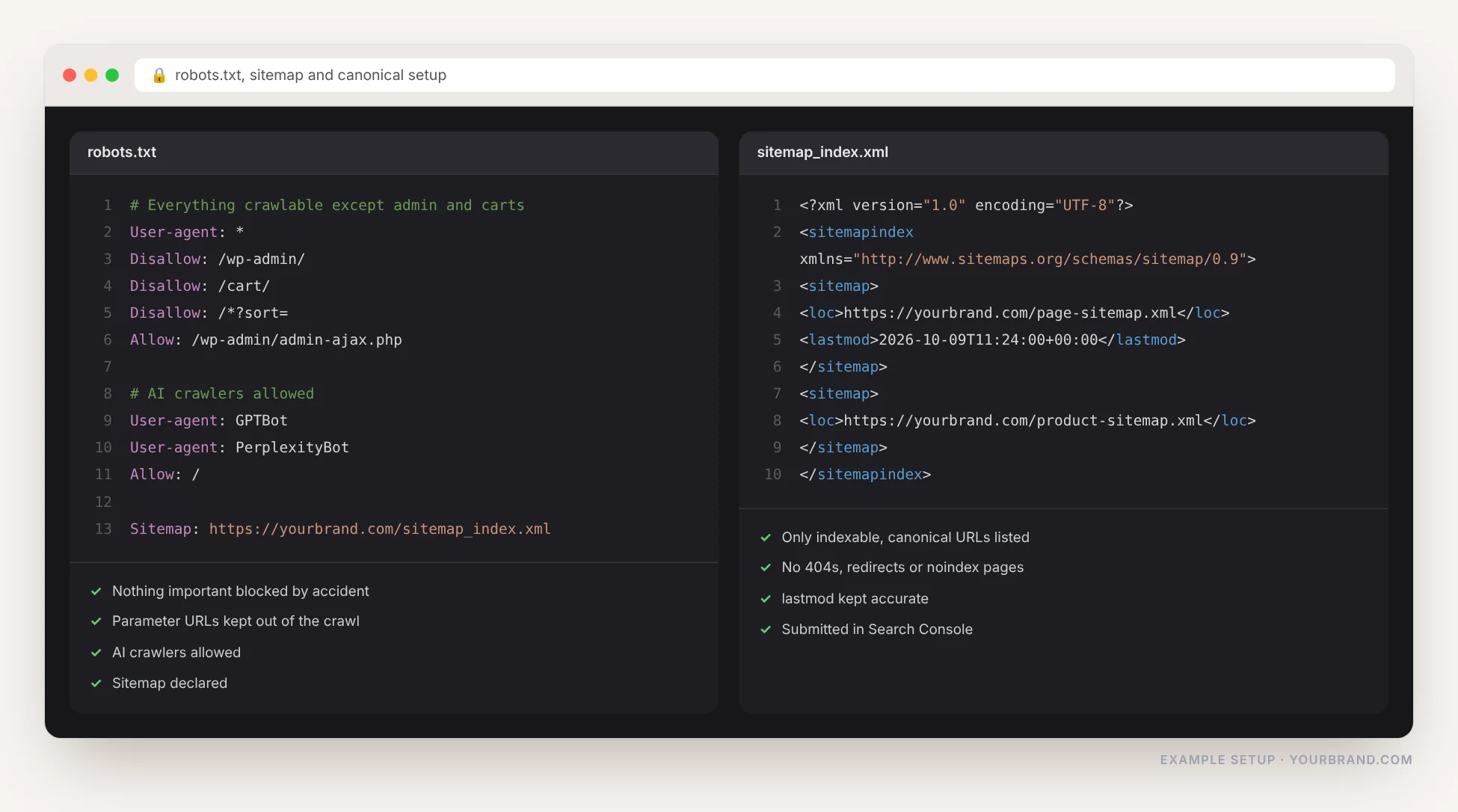Click the padlock icon in address bar

(x=159, y=76)
